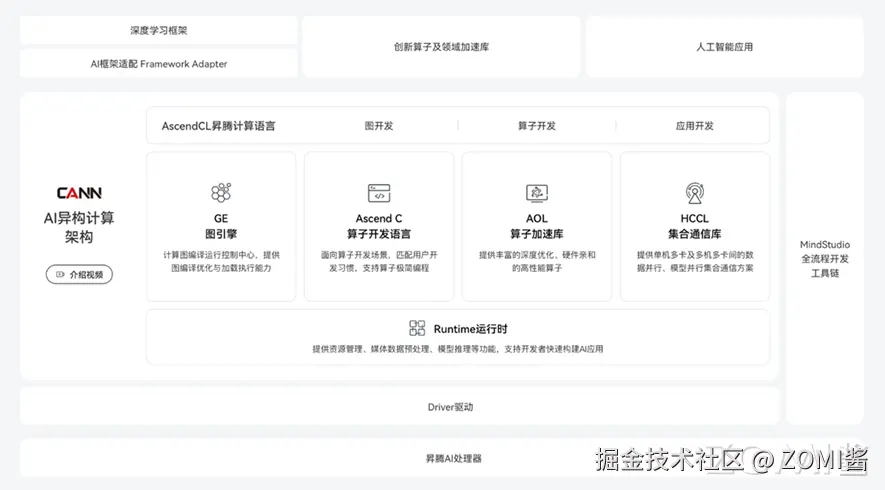Image resolution: width=885 pixels, height=490 pixels.
Task: Click the GE 图引擎 title
Action: [221, 226]
